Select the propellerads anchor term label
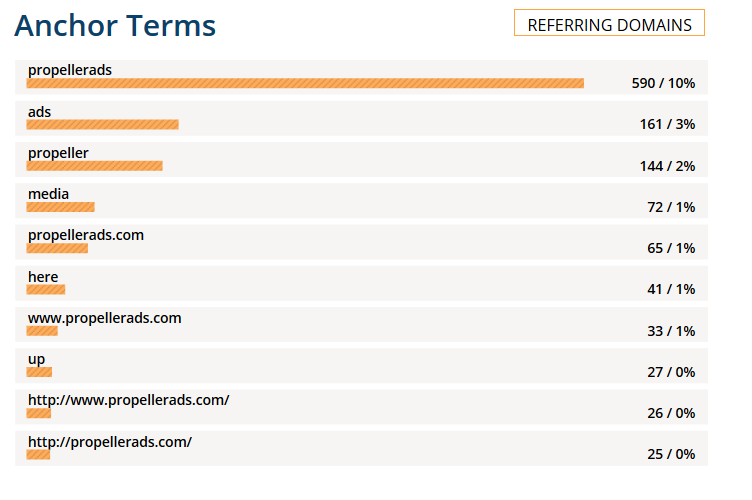752x500 pixels. (x=70, y=70)
